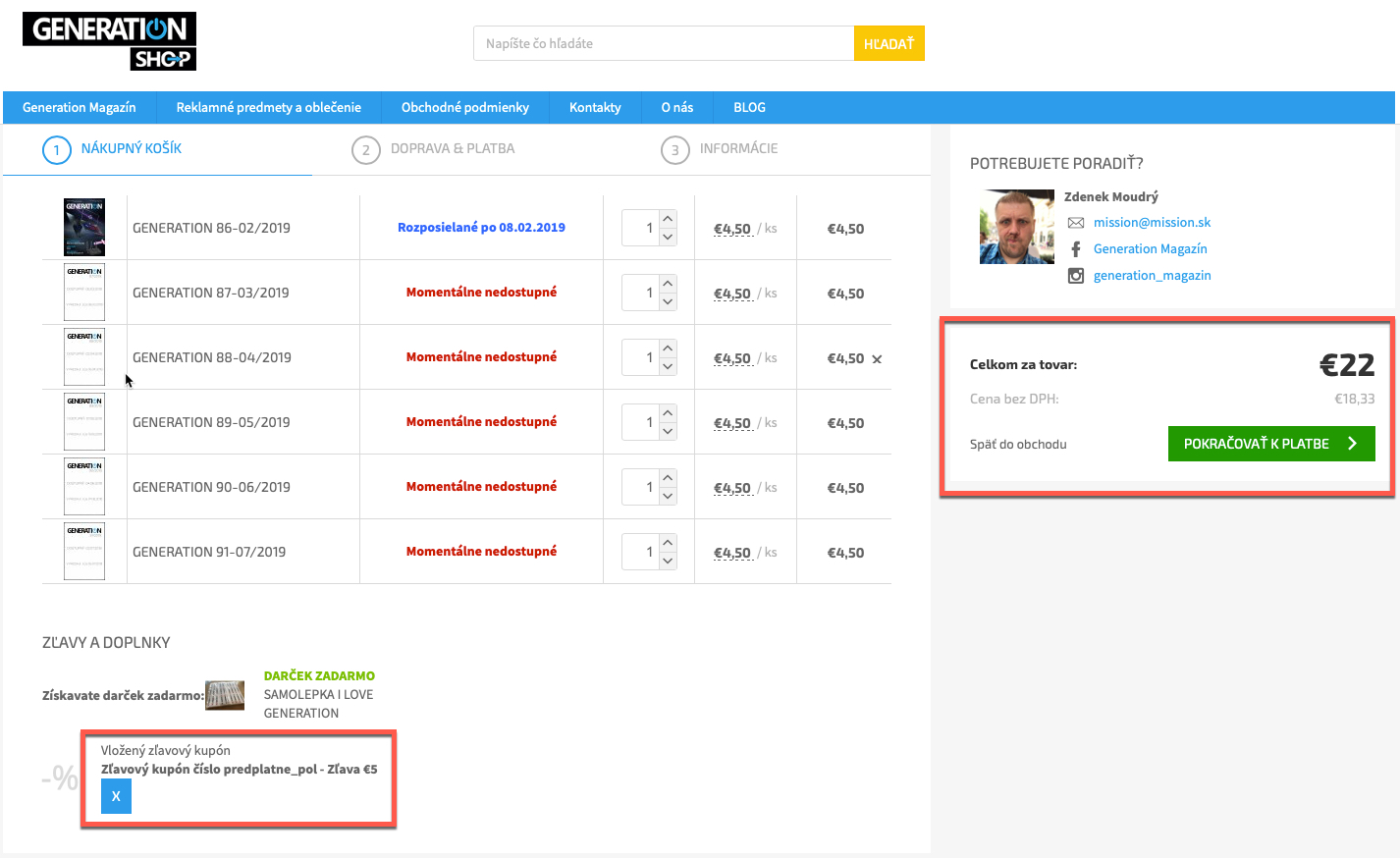The width and height of the screenshot is (1400, 858).
Task: Click the €22 total price
Action: click(x=1347, y=365)
